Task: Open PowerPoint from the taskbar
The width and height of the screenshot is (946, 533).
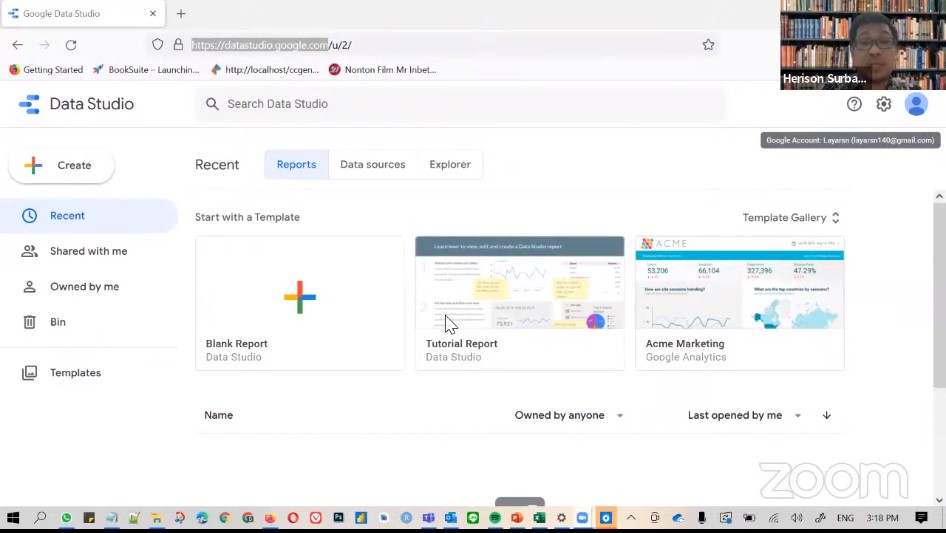Action: (517, 518)
